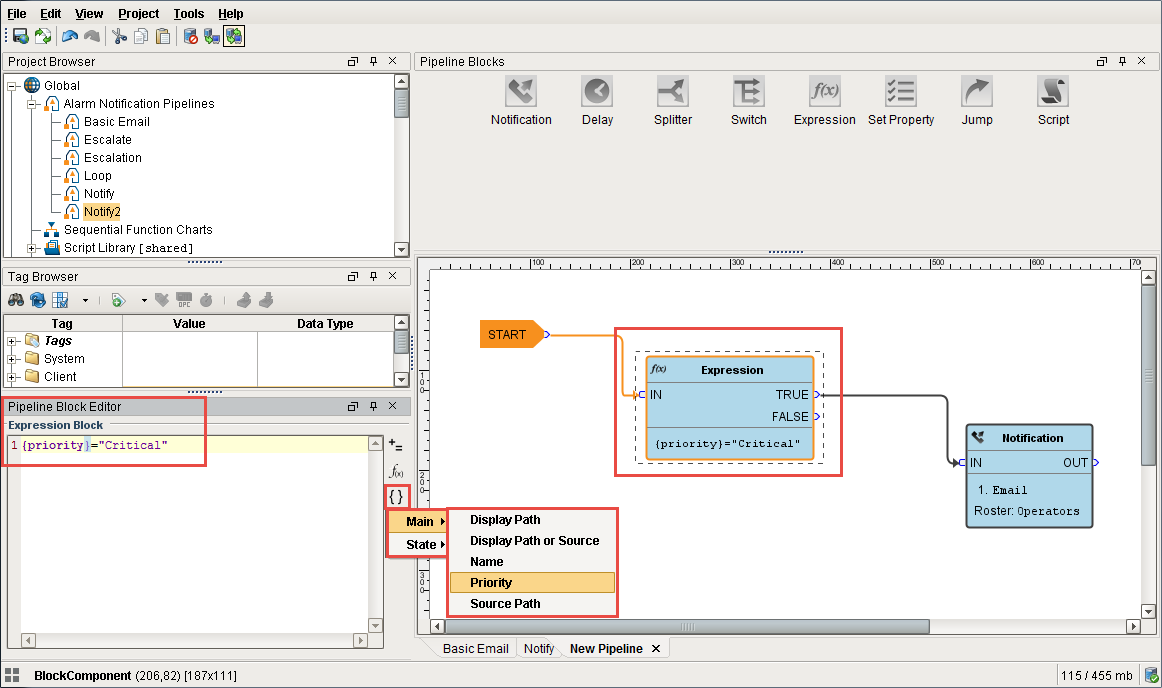Open the State submenu

tap(417, 544)
